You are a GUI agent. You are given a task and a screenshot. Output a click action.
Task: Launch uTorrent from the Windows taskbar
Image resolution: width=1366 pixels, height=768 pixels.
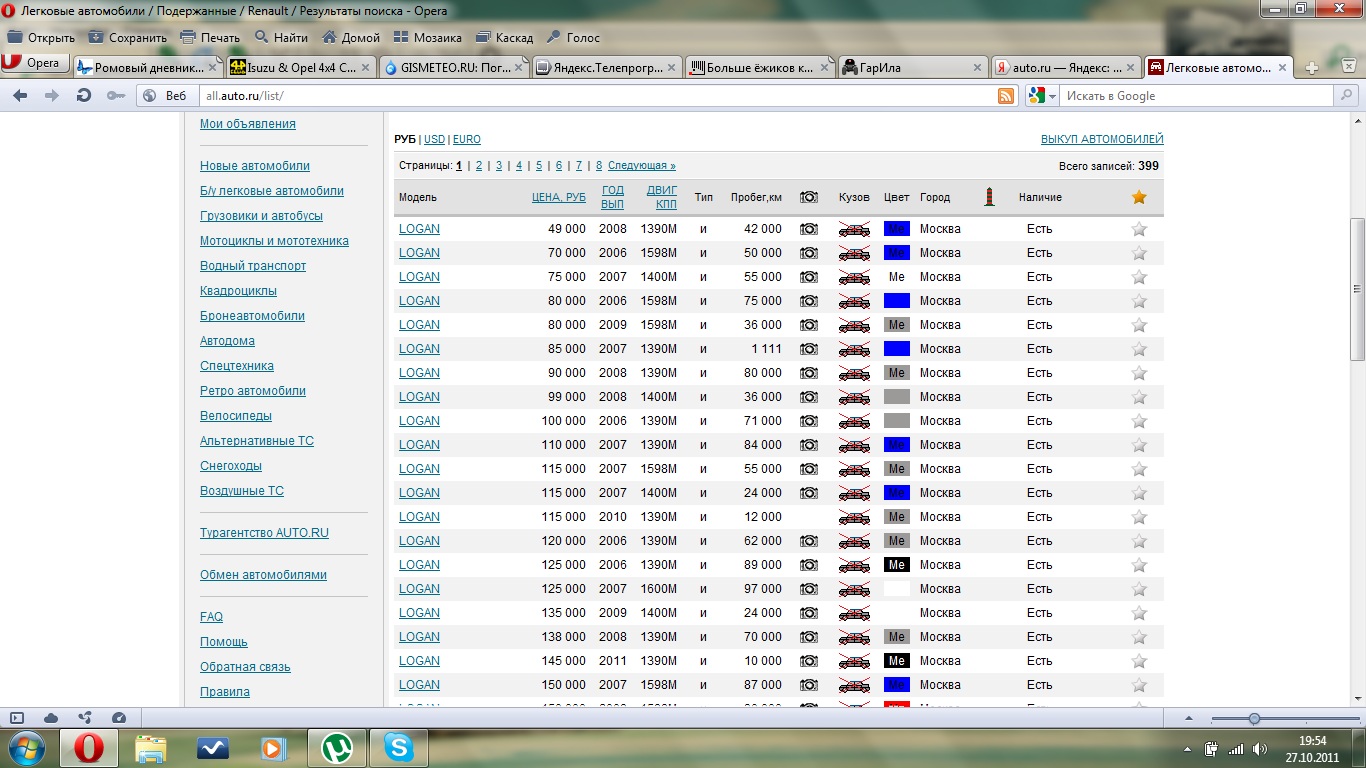(337, 747)
